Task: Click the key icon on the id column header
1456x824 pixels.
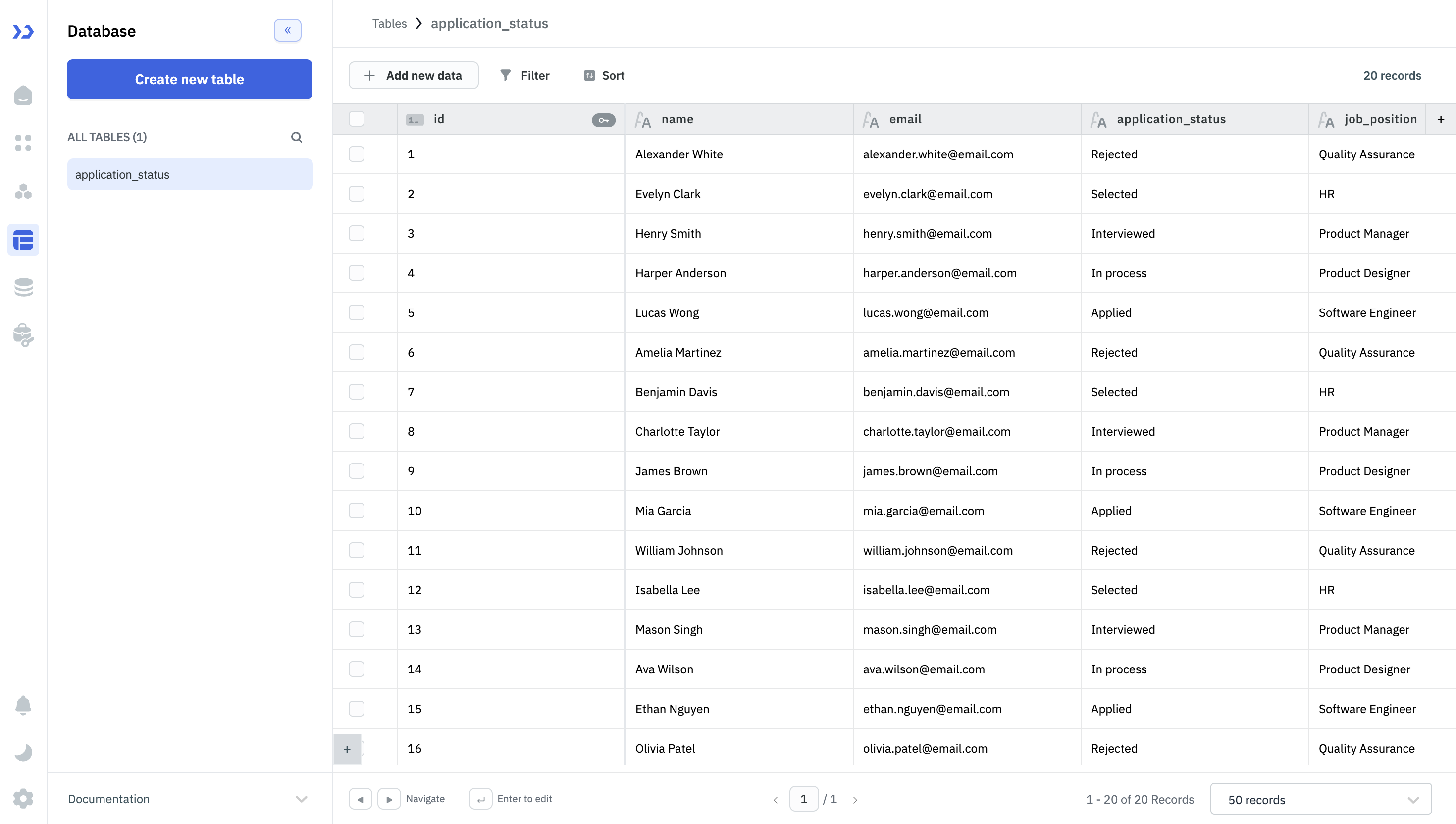Action: (x=603, y=119)
